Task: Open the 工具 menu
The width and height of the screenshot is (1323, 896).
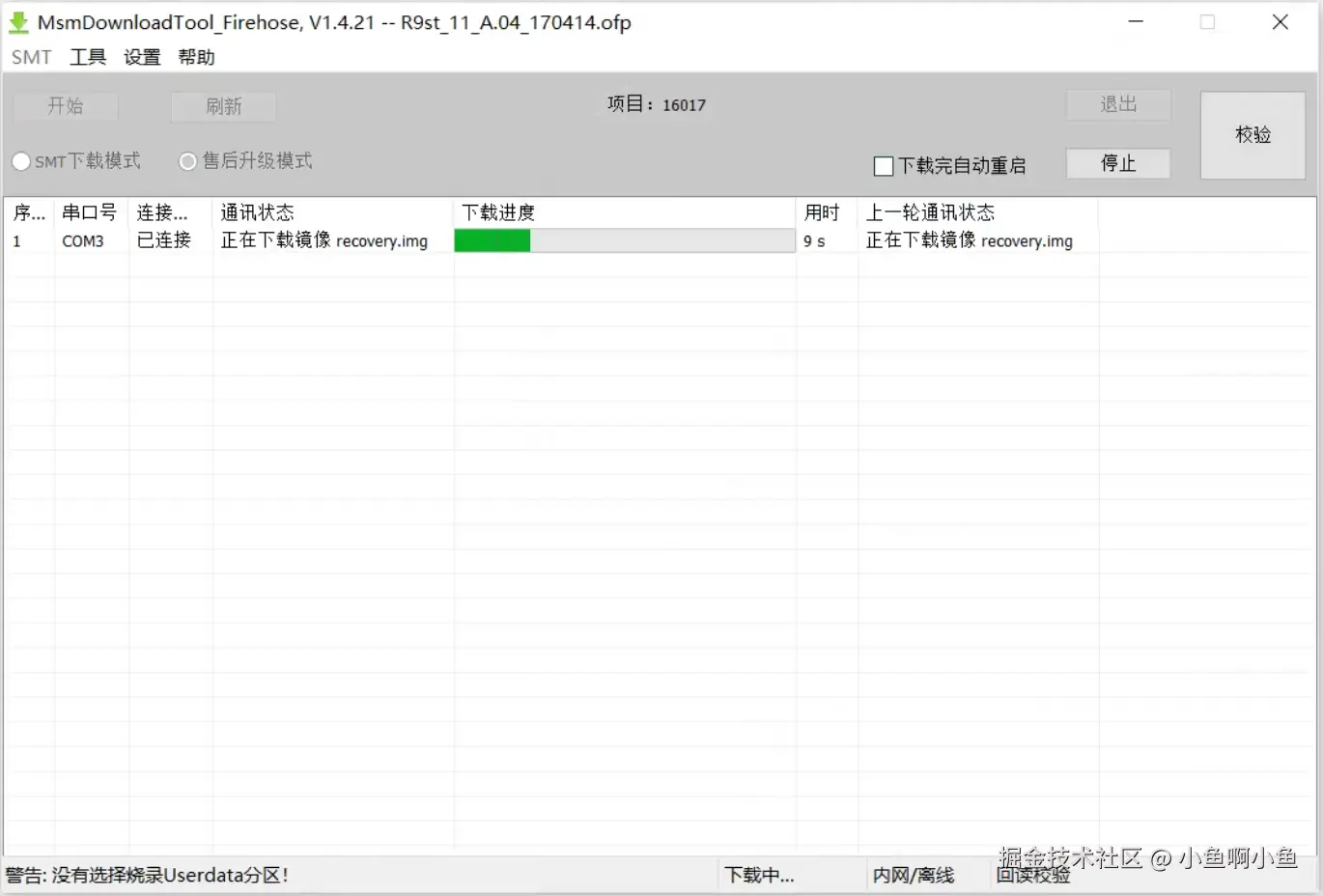Action: (88, 57)
